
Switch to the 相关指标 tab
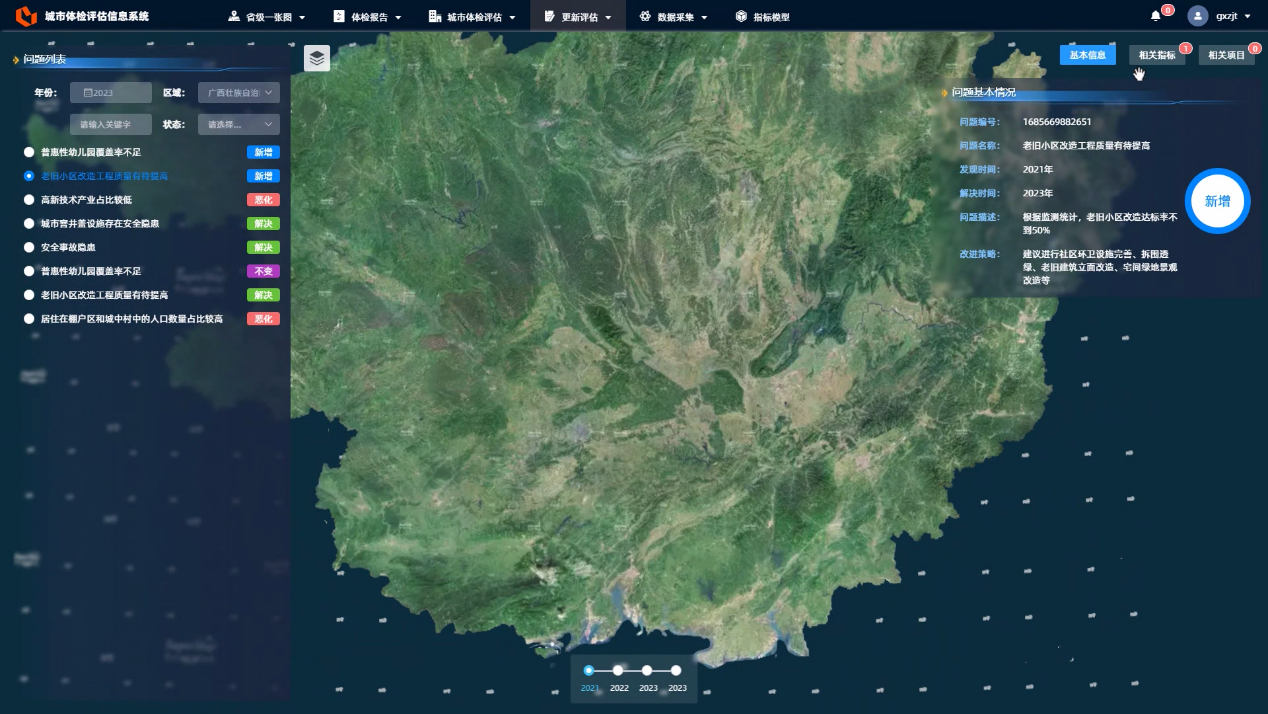pos(1157,55)
